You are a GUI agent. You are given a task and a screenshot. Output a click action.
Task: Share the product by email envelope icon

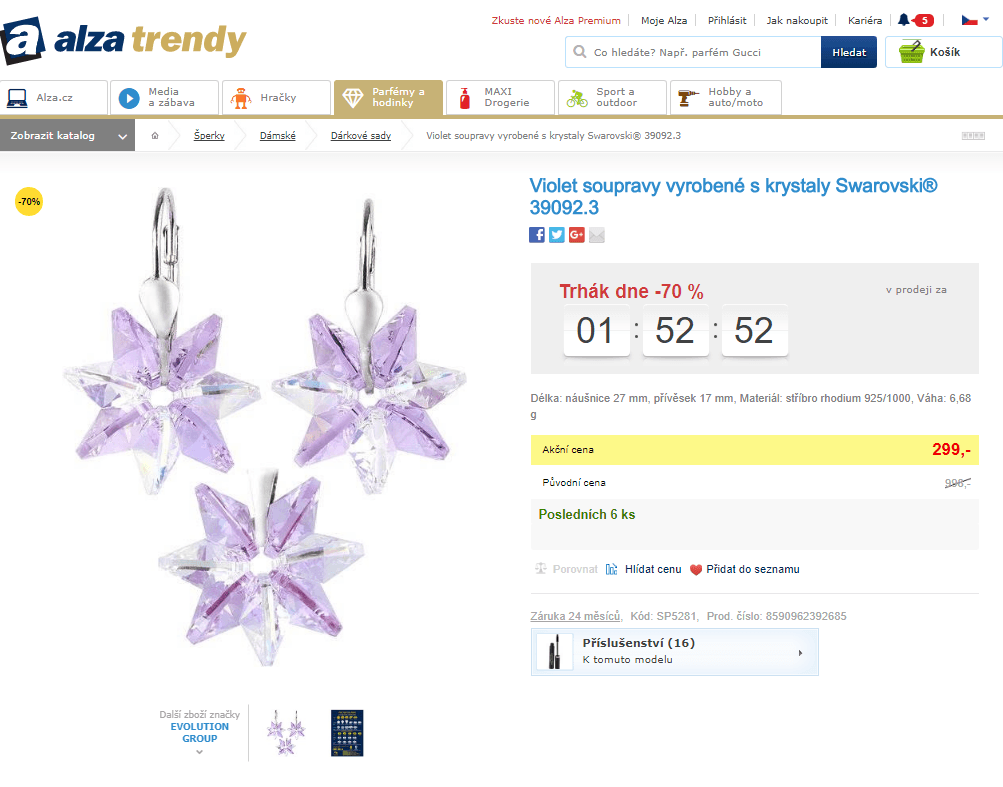pyautogui.click(x=597, y=235)
